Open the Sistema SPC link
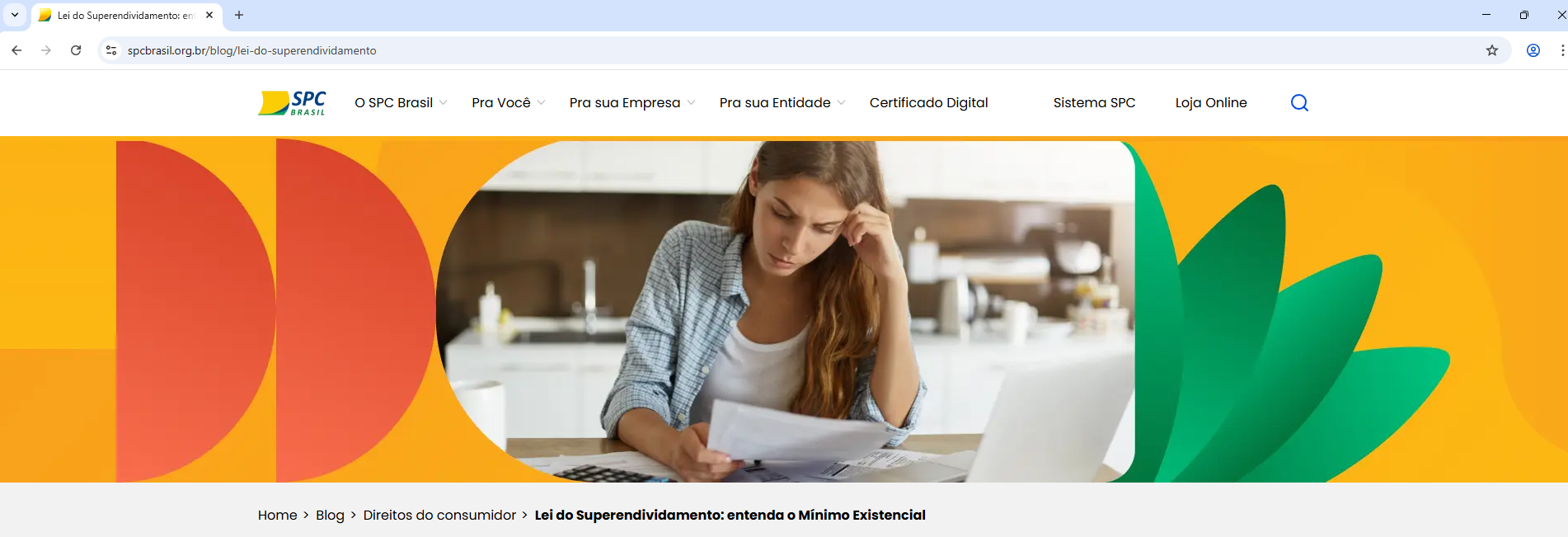This screenshot has width=1568, height=537. 1094,103
